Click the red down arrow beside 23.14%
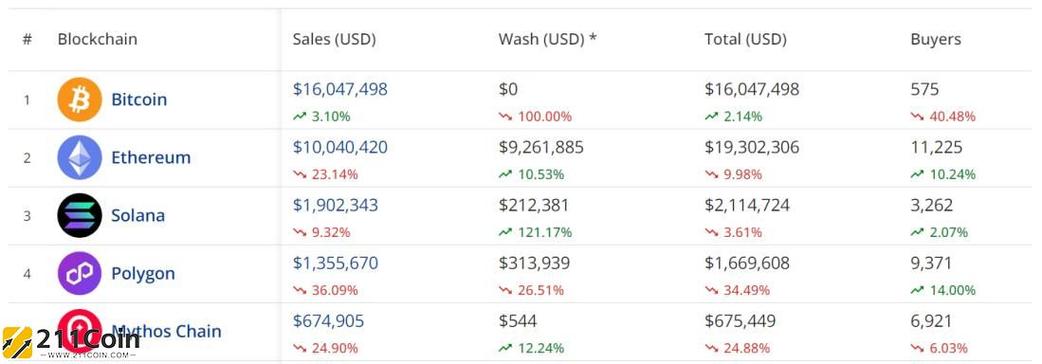This screenshot has height=364, width=1042. (299, 175)
